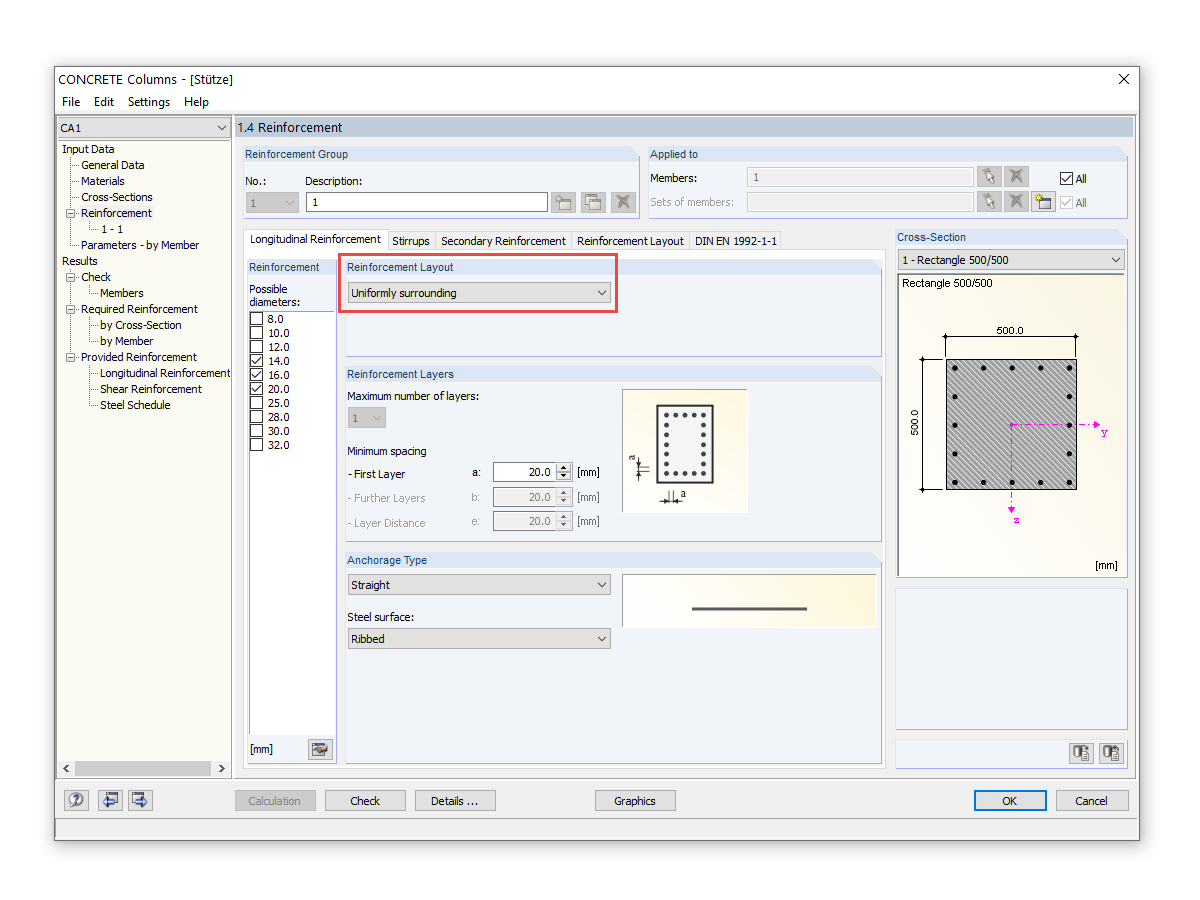Viewport: 1200px width, 900px height.
Task: Open the Settings menu
Action: [x=148, y=101]
